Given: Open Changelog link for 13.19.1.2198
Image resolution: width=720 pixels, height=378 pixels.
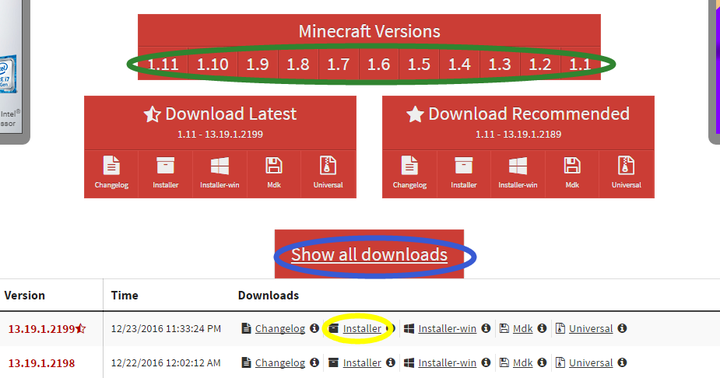Looking at the screenshot, I should (x=280, y=363).
